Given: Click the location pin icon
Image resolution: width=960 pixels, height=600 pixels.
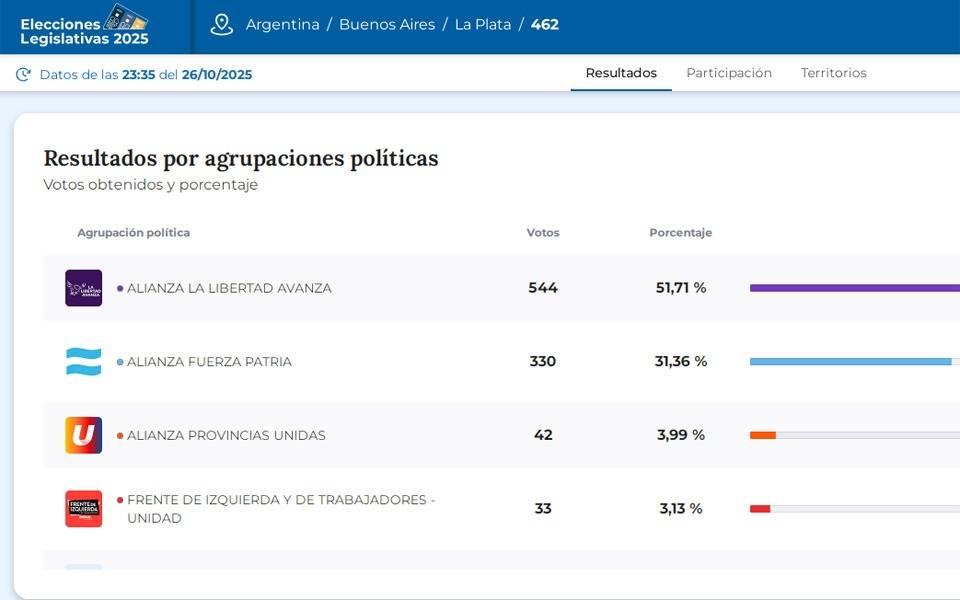Looking at the screenshot, I should click(x=221, y=25).
